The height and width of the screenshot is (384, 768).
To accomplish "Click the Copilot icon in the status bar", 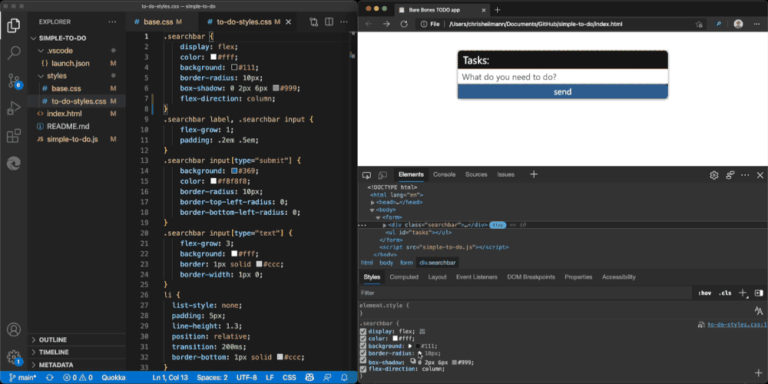I will tap(310, 378).
